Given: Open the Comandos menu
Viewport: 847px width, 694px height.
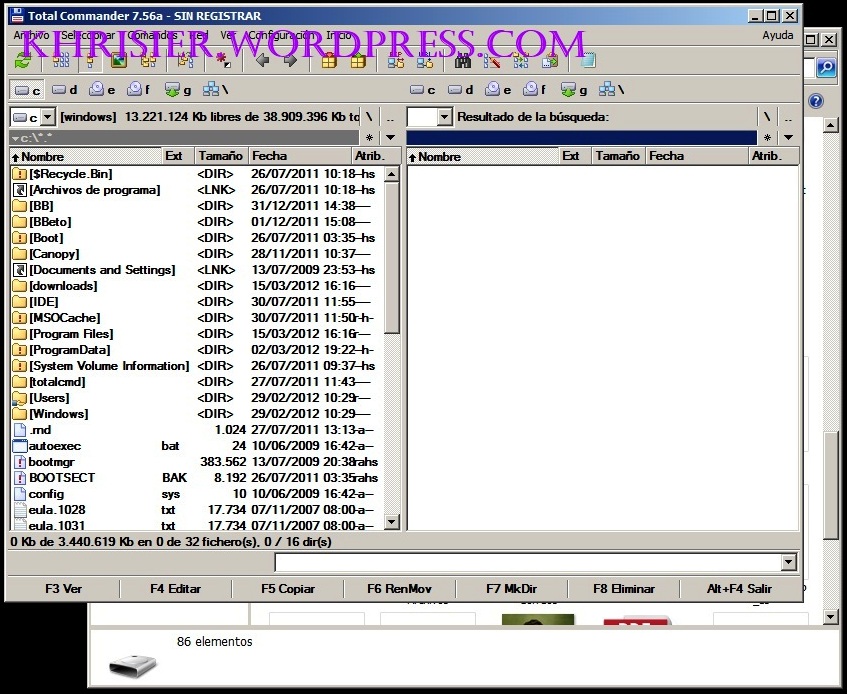Looking at the screenshot, I should pos(152,36).
